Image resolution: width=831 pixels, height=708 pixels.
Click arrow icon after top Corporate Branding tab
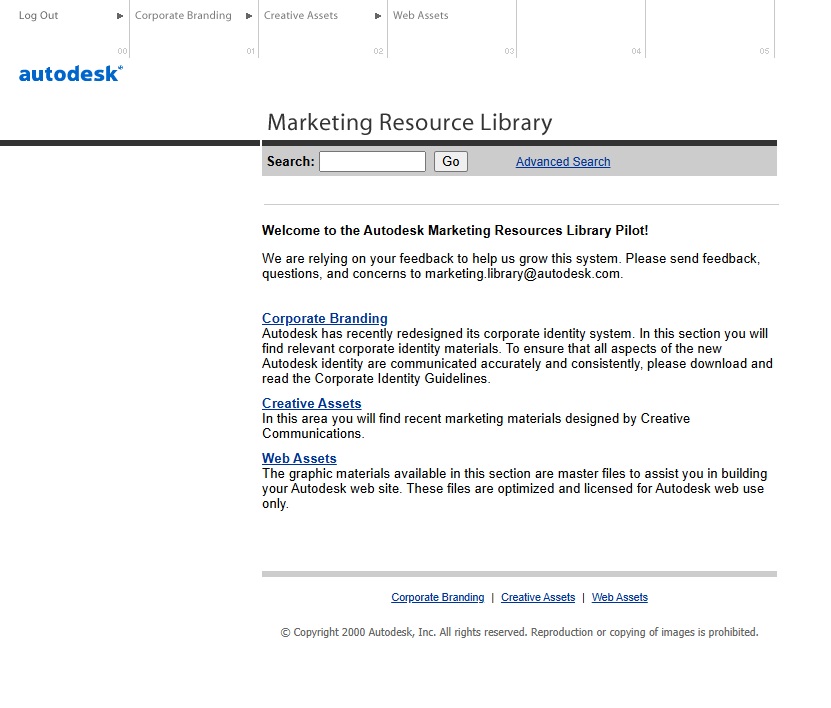pos(249,16)
